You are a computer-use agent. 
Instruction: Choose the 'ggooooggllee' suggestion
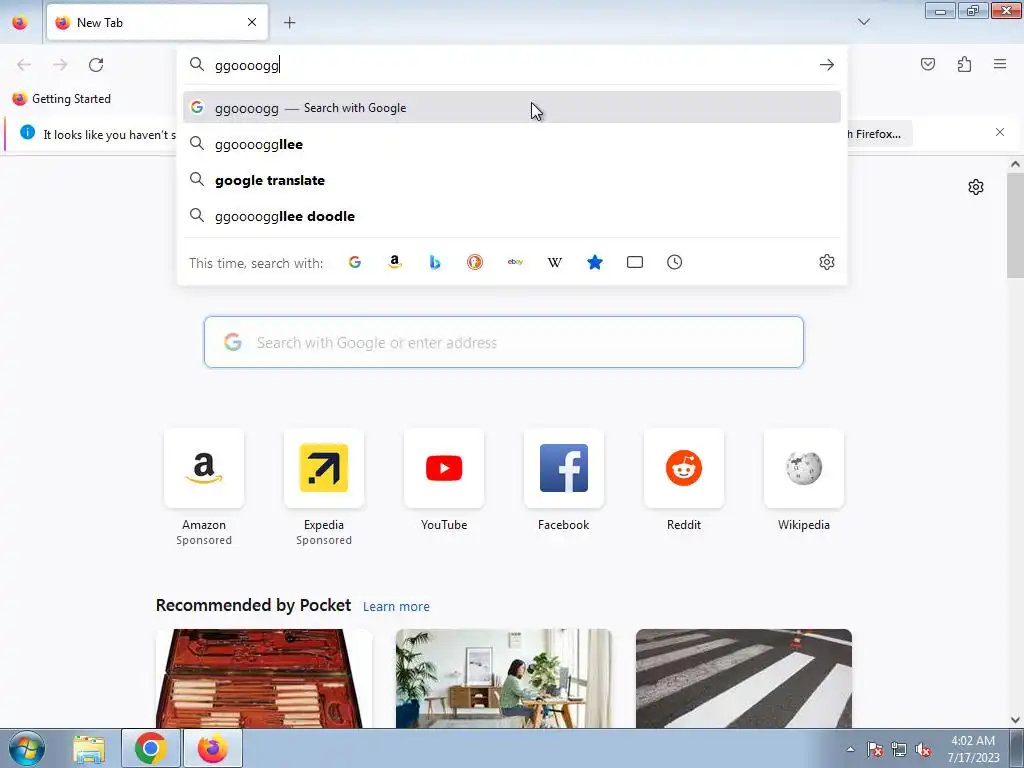pyautogui.click(x=512, y=144)
